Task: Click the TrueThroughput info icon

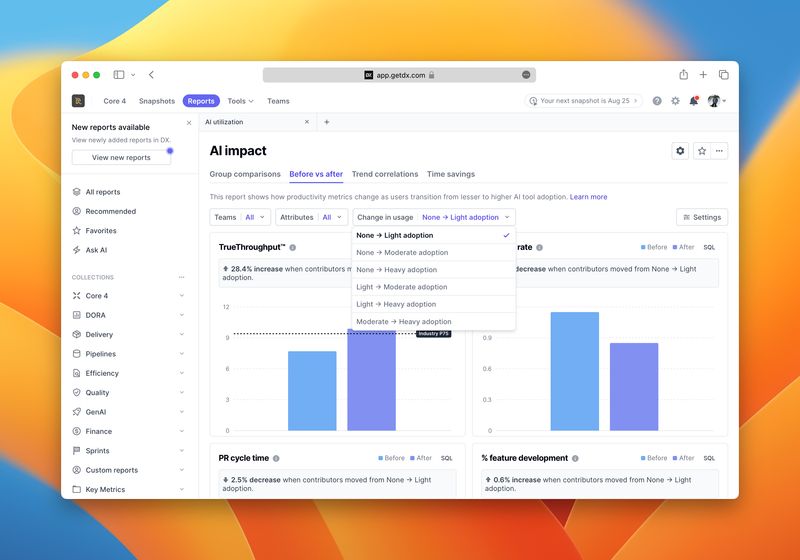Action: (x=293, y=247)
